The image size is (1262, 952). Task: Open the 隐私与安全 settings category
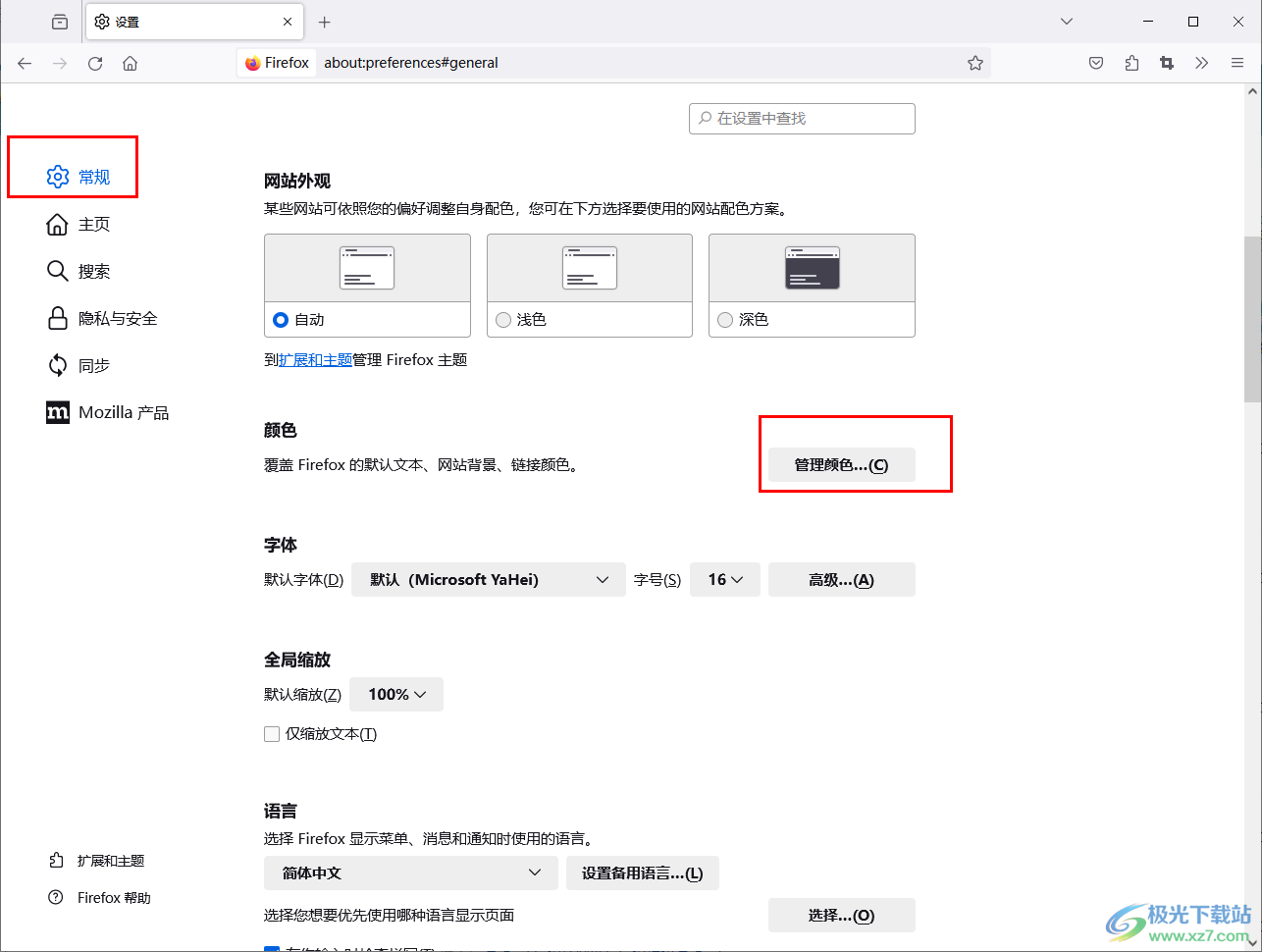click(102, 318)
